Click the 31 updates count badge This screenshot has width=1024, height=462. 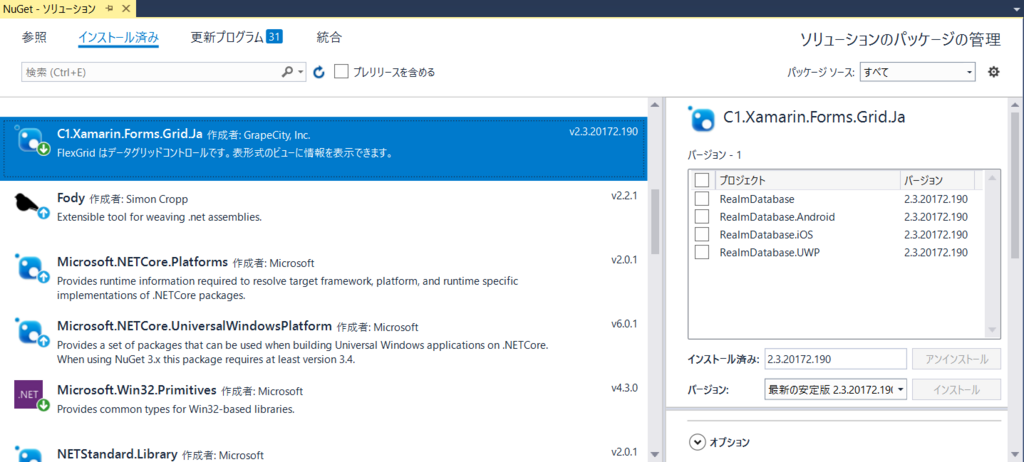pyautogui.click(x=274, y=37)
